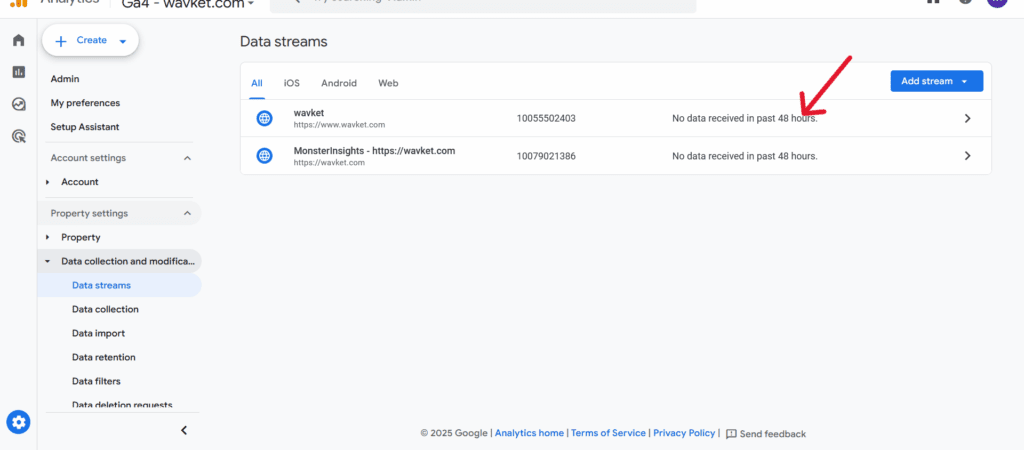Select Data import in navigation
The width and height of the screenshot is (1024, 450).
click(98, 333)
